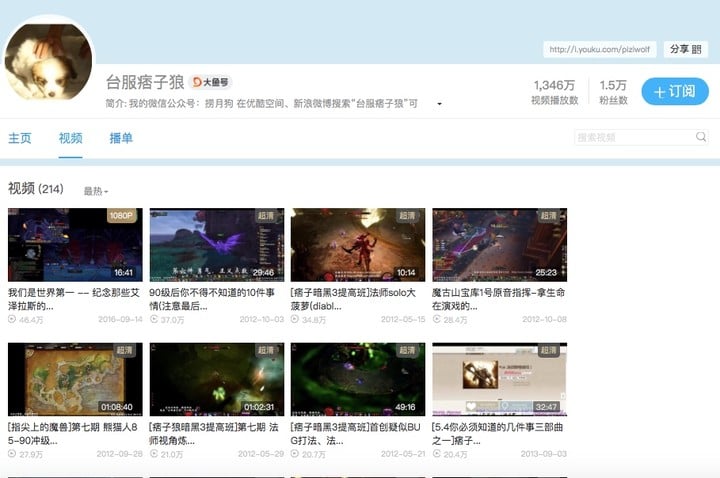The image size is (720, 478).
Task: Open video title 魔古山宝库1号原音指挥
Action: tap(499, 299)
